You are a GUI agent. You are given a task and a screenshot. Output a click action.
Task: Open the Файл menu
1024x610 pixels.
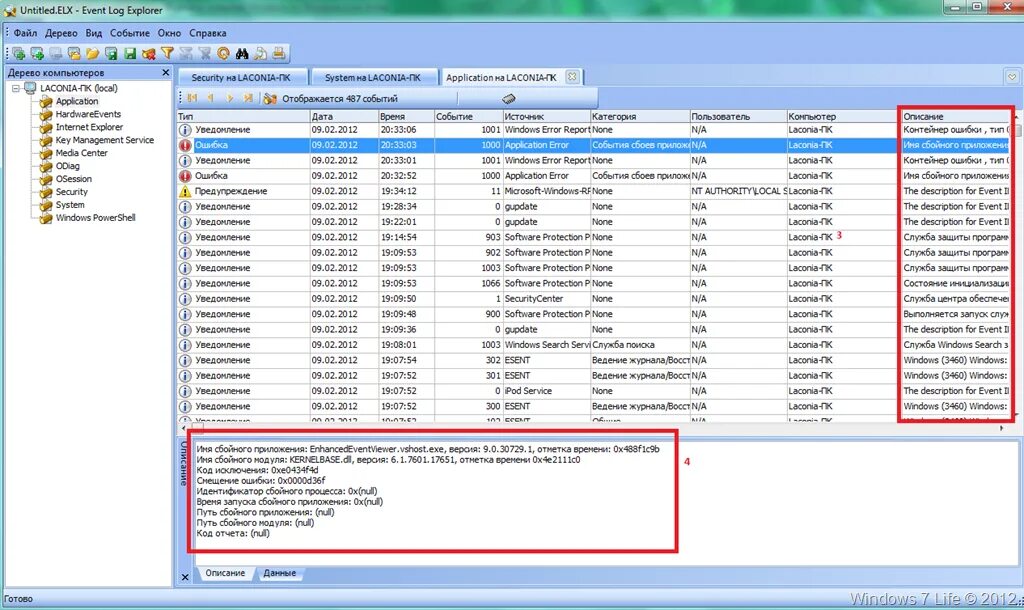tap(25, 33)
